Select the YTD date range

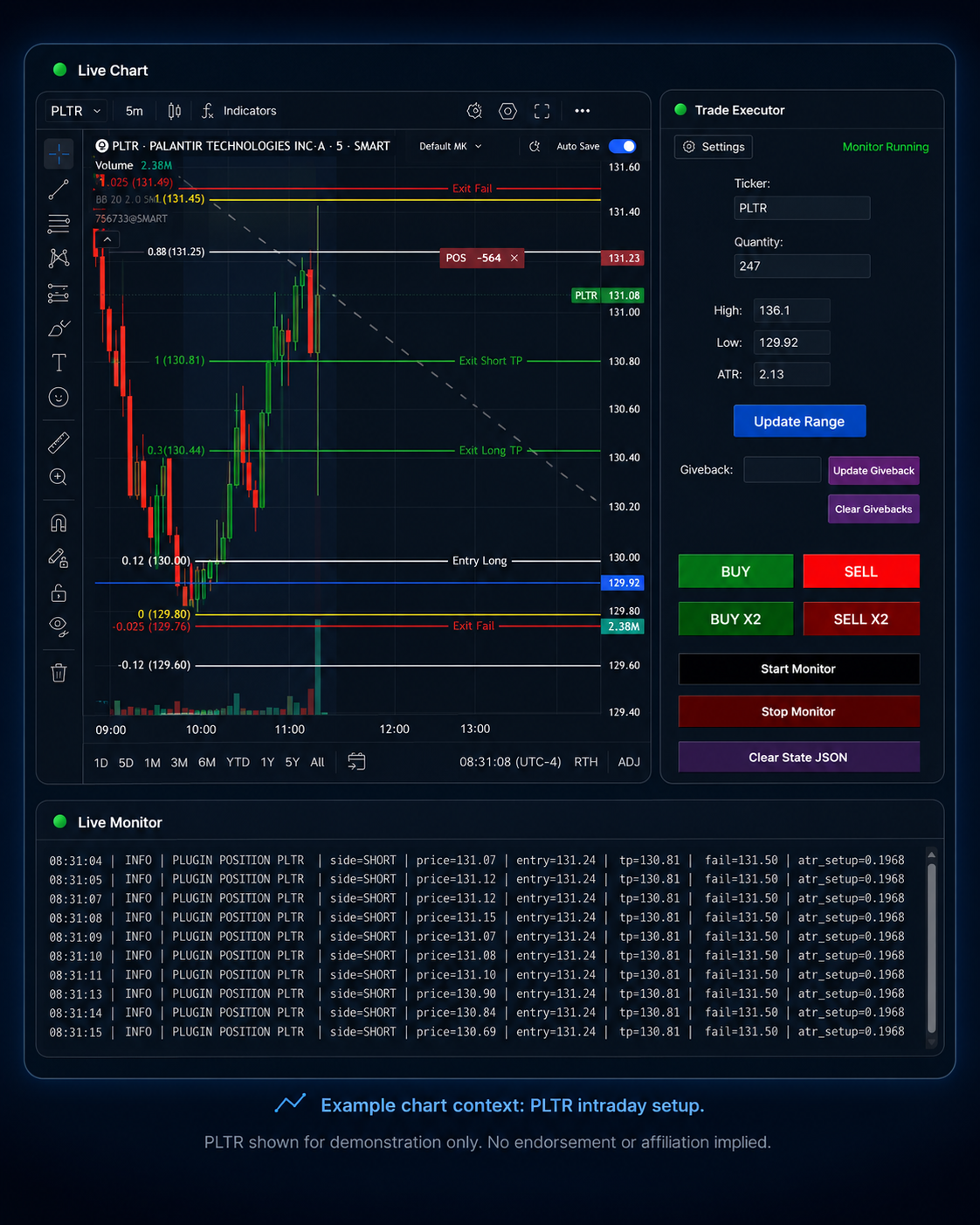238,763
